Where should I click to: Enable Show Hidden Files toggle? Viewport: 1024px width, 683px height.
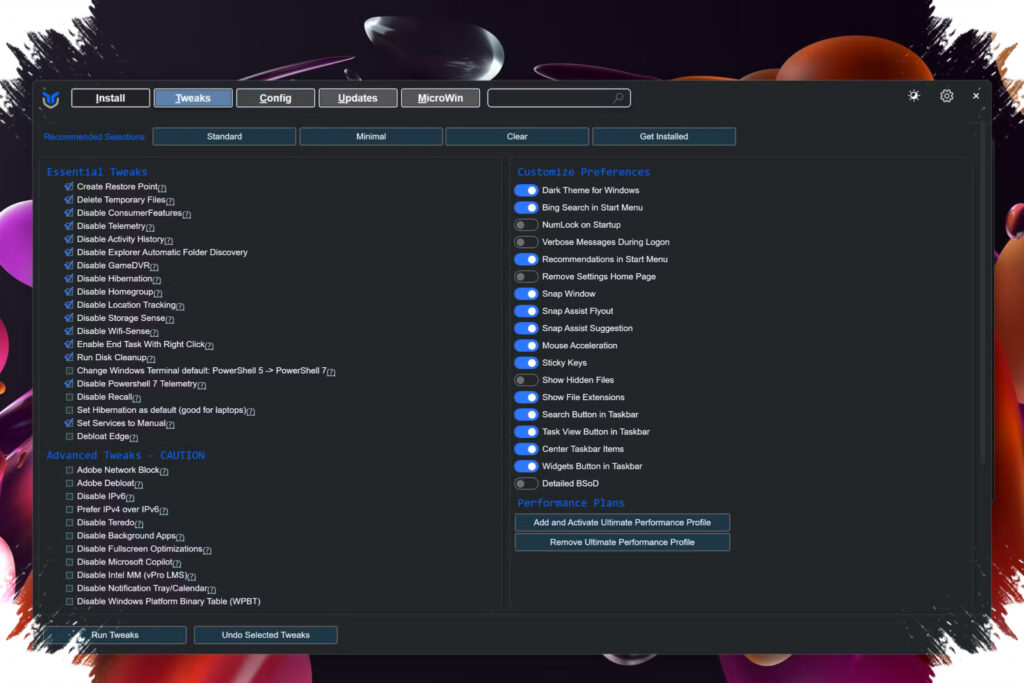click(526, 380)
